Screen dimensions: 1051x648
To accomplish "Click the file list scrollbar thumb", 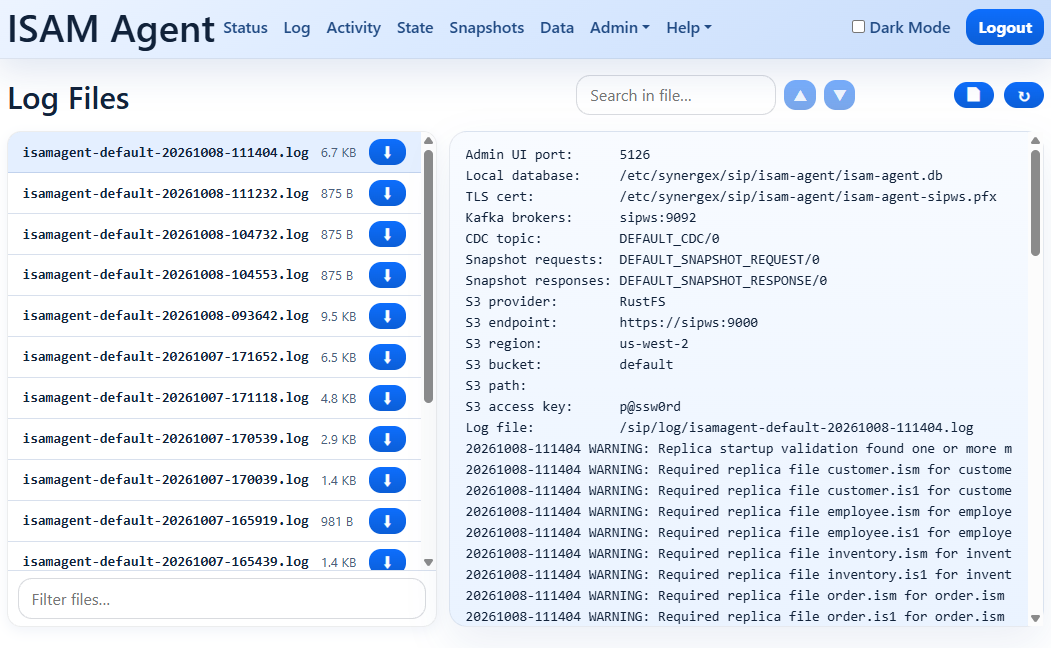I will pos(428,276).
